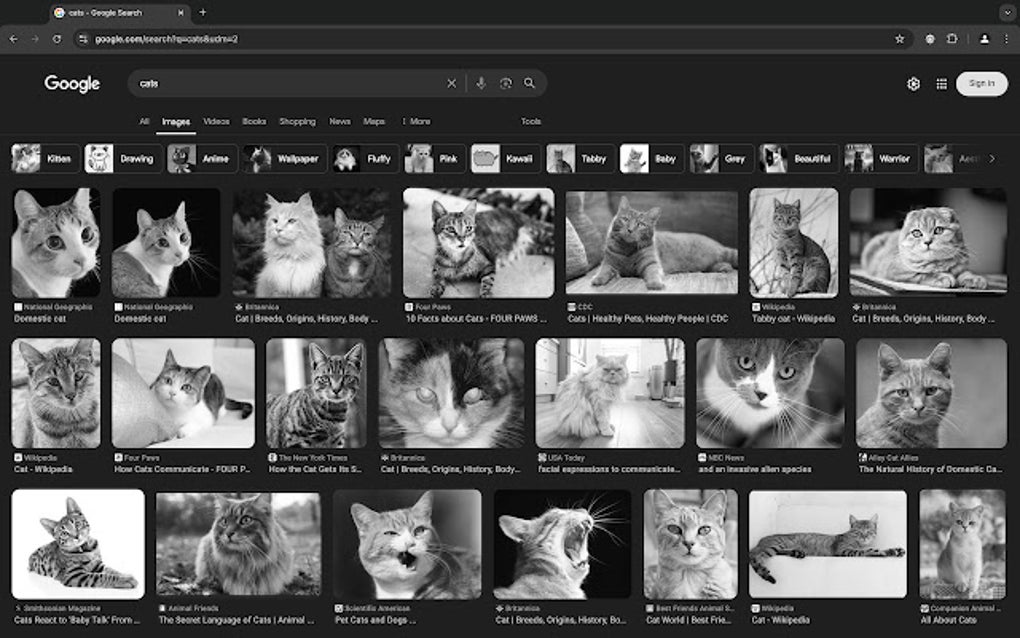Open Google quick settings gear
The height and width of the screenshot is (638, 1020).
pyautogui.click(x=913, y=84)
